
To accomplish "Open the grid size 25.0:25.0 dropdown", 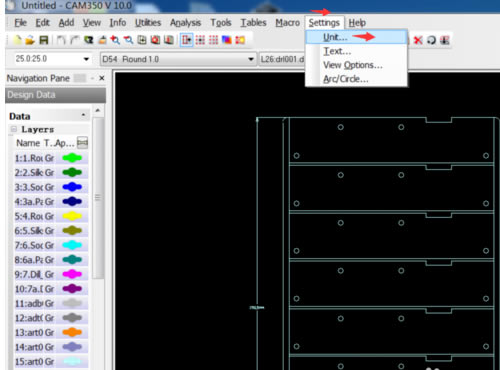I will pyautogui.click(x=86, y=59).
